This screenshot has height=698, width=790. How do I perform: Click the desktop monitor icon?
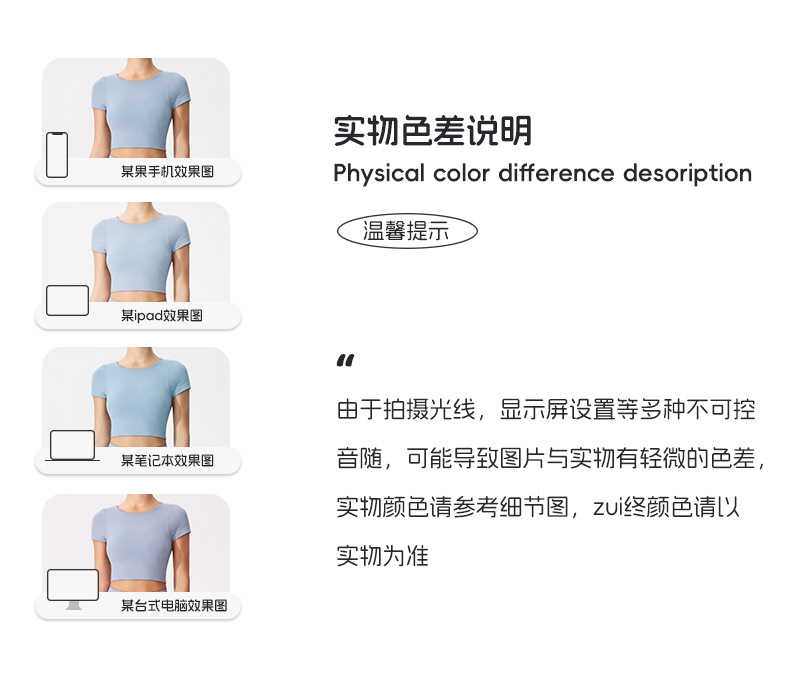coord(73,589)
